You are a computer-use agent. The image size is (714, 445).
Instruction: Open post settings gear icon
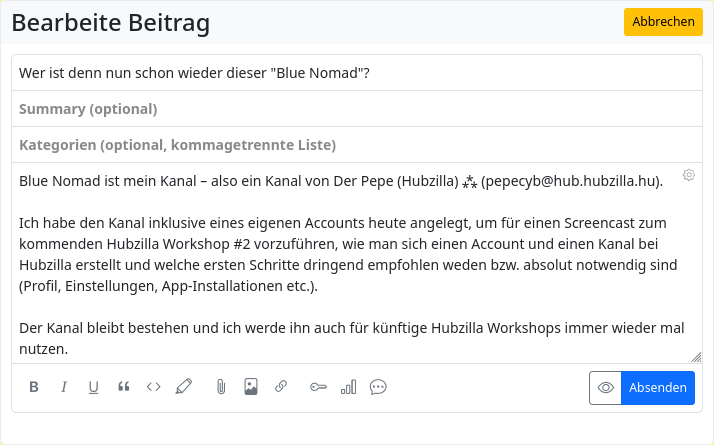[x=689, y=175]
